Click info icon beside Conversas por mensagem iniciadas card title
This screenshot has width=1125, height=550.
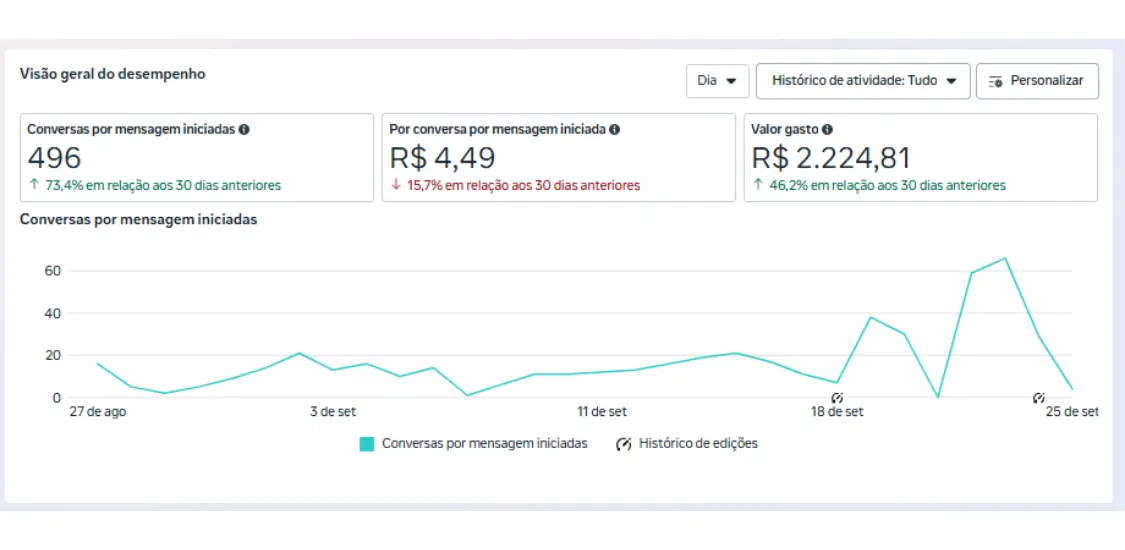pyautogui.click(x=244, y=130)
